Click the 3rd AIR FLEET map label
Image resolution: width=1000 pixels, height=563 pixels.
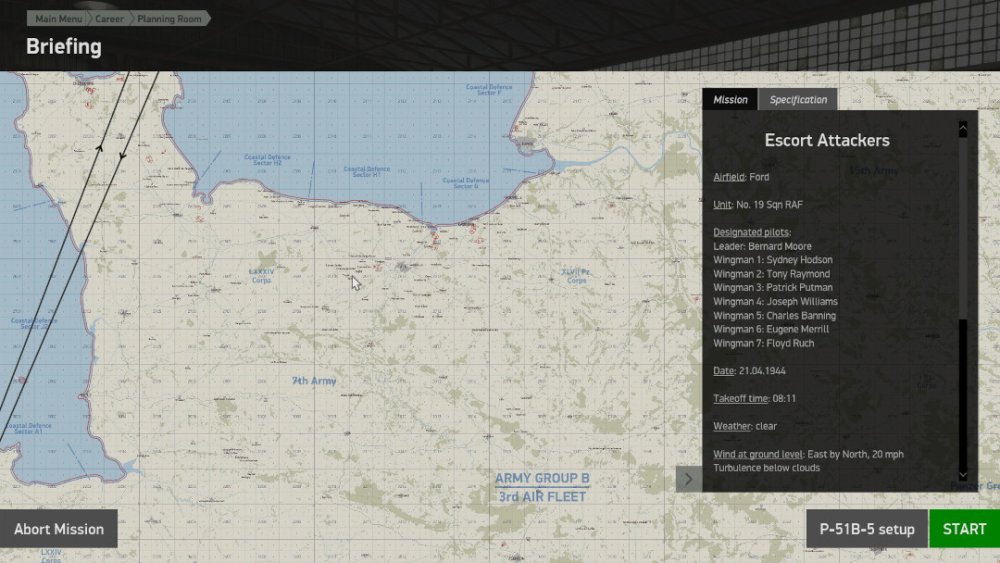coord(542,497)
